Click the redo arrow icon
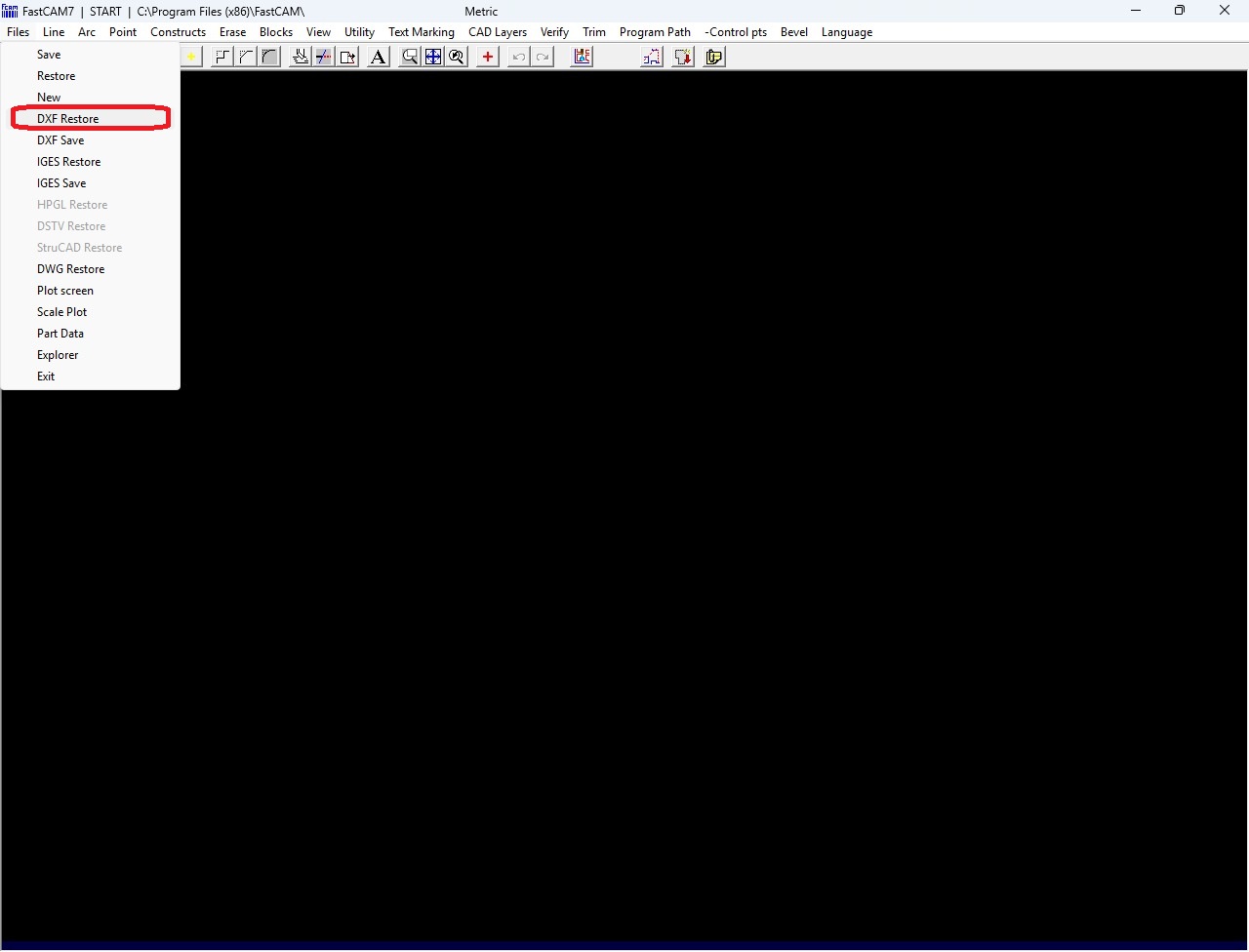Image resolution: width=1249 pixels, height=952 pixels. 543,57
